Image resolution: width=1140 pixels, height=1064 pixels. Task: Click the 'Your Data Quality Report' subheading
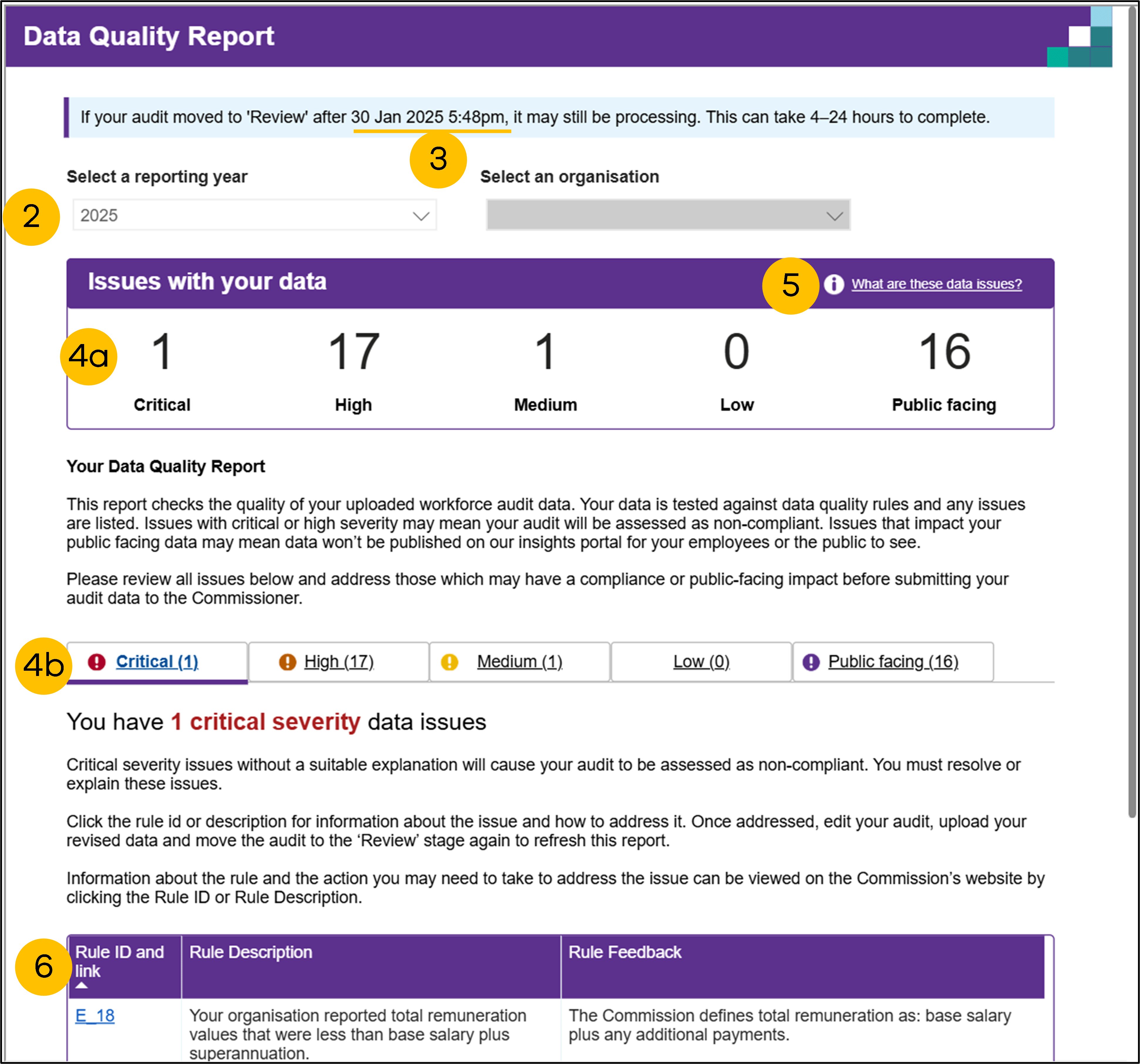pos(166,466)
